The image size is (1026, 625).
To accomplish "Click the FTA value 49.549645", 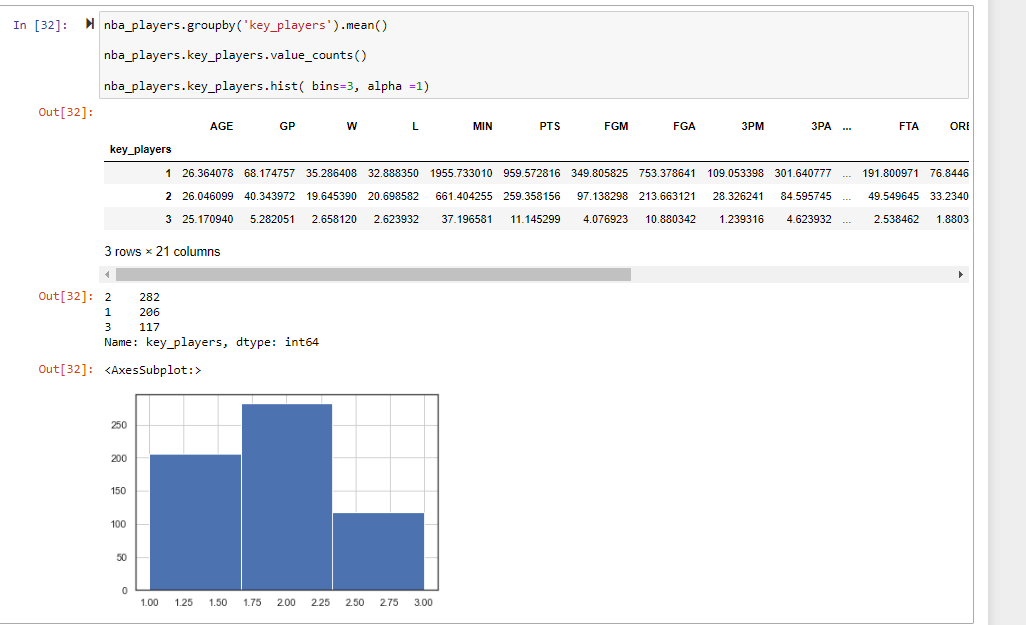I will click(893, 196).
